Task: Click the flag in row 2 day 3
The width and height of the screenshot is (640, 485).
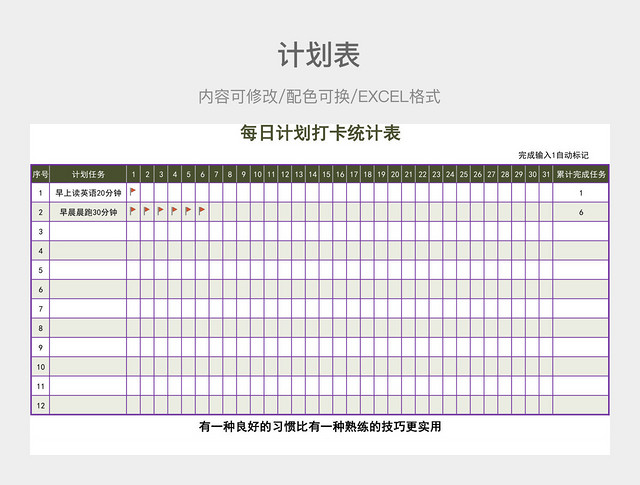Action: (160, 211)
